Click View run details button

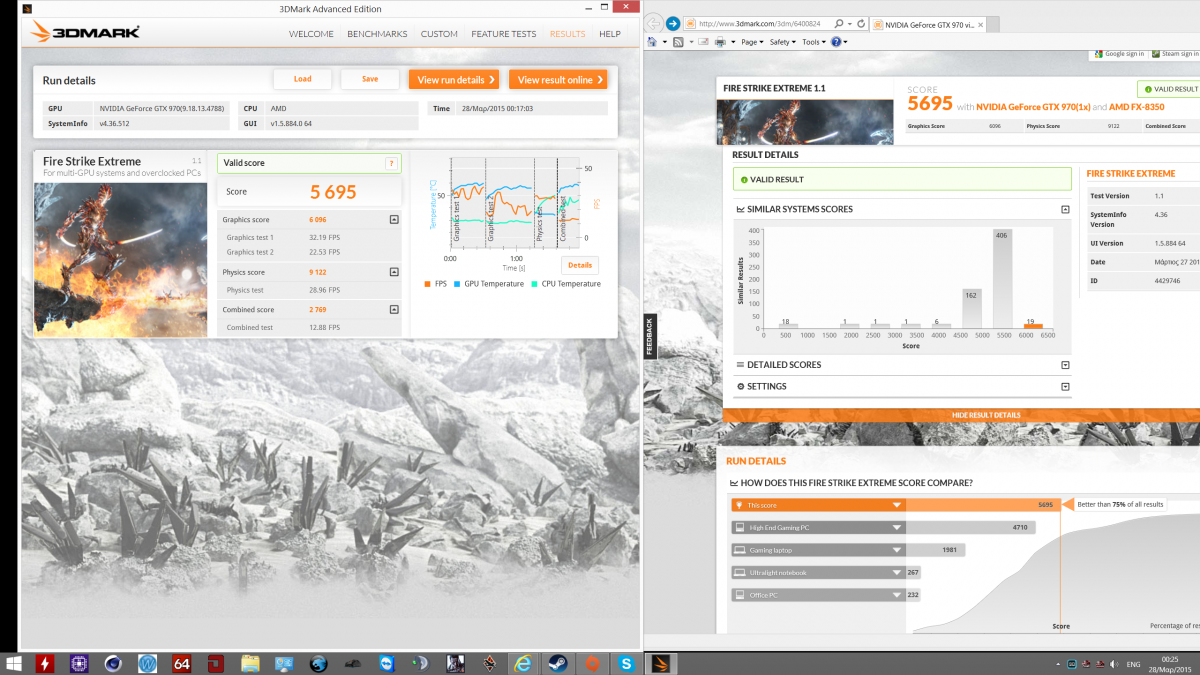453,80
